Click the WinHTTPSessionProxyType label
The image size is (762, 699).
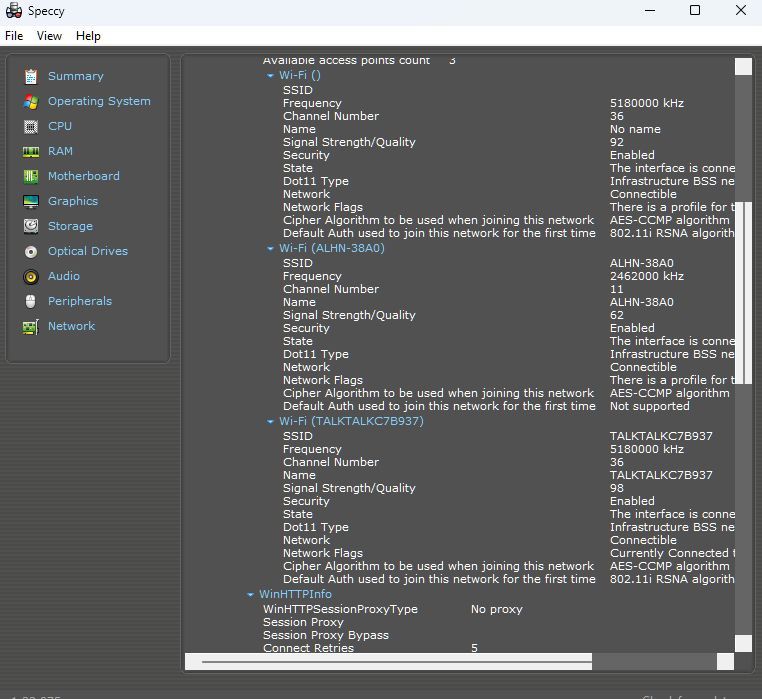point(340,609)
